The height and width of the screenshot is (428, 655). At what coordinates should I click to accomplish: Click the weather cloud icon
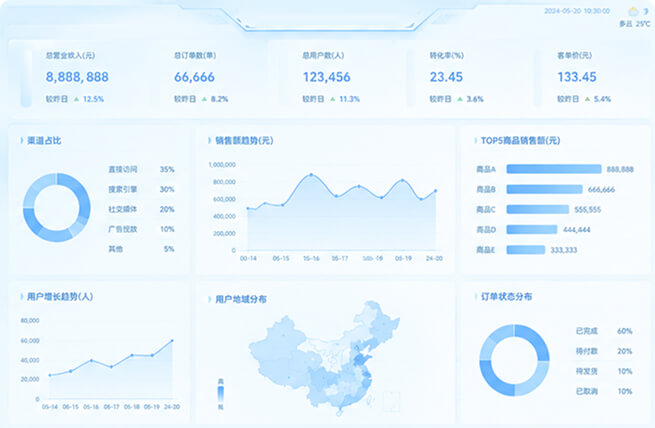click(634, 12)
